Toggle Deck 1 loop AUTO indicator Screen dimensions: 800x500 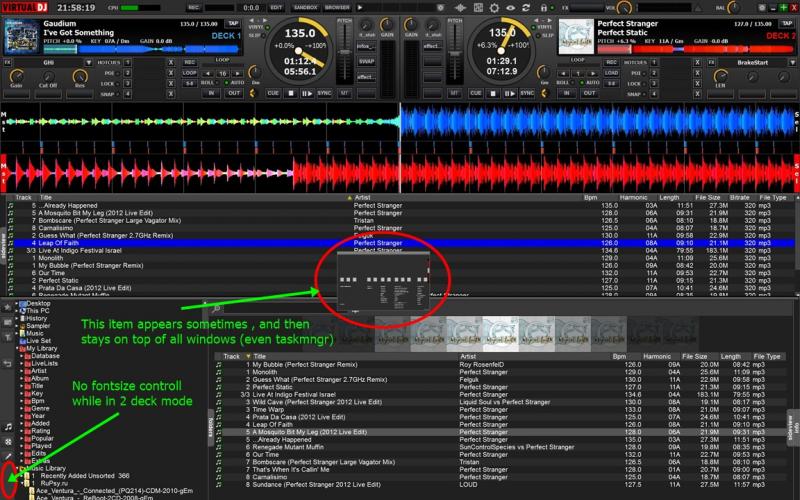click(x=227, y=83)
